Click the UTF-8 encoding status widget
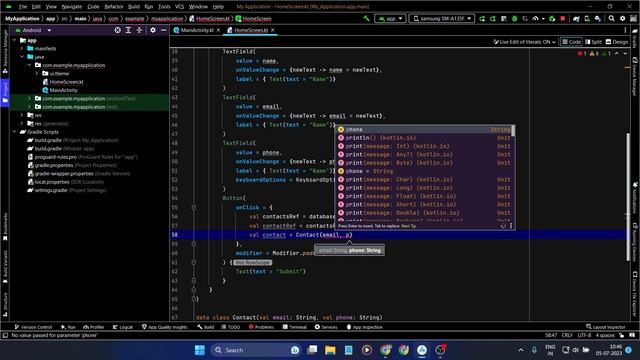Screen dimensions: 640x360 [x=584, y=335]
